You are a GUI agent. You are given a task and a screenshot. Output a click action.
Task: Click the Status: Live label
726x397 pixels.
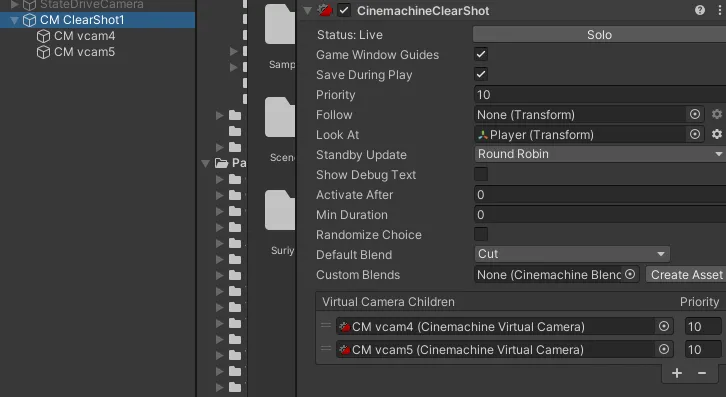pyautogui.click(x=350, y=35)
